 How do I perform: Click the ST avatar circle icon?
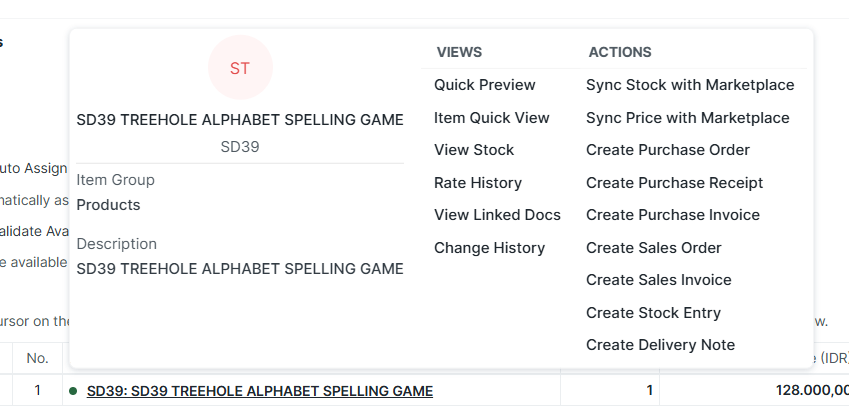240,68
